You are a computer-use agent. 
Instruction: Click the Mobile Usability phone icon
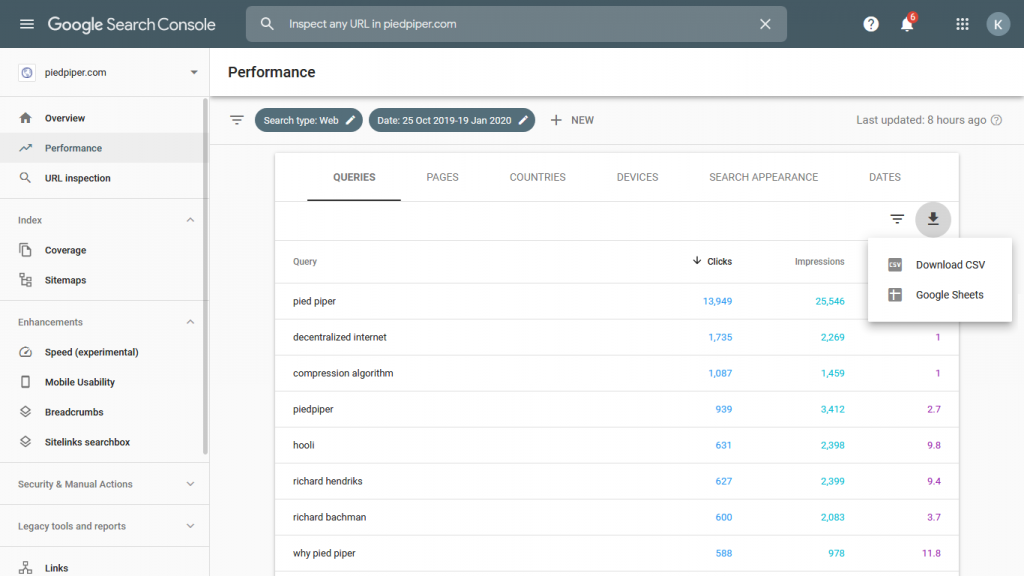click(x=25, y=381)
